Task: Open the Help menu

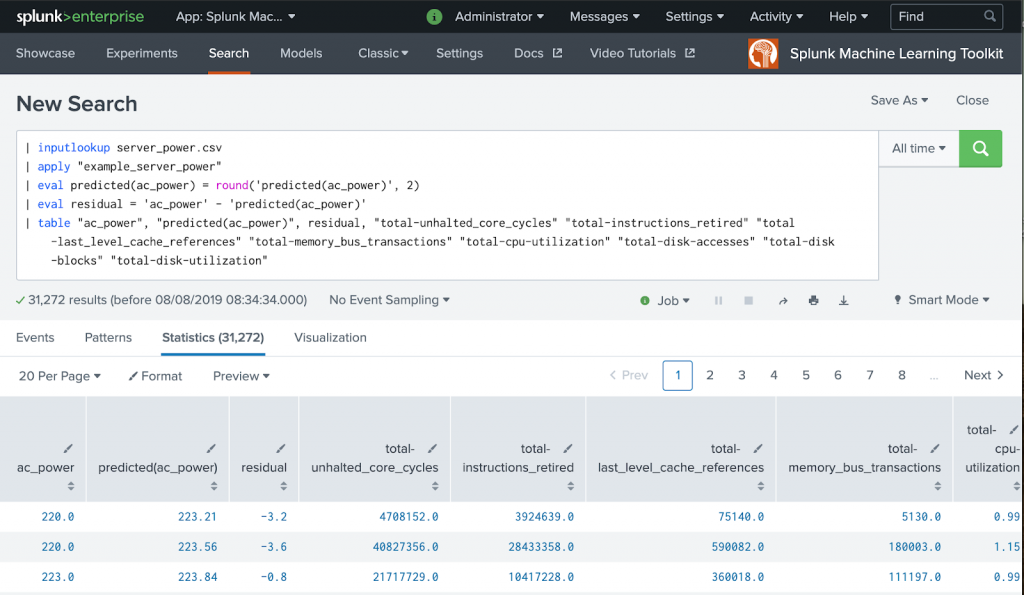Action: click(x=848, y=17)
